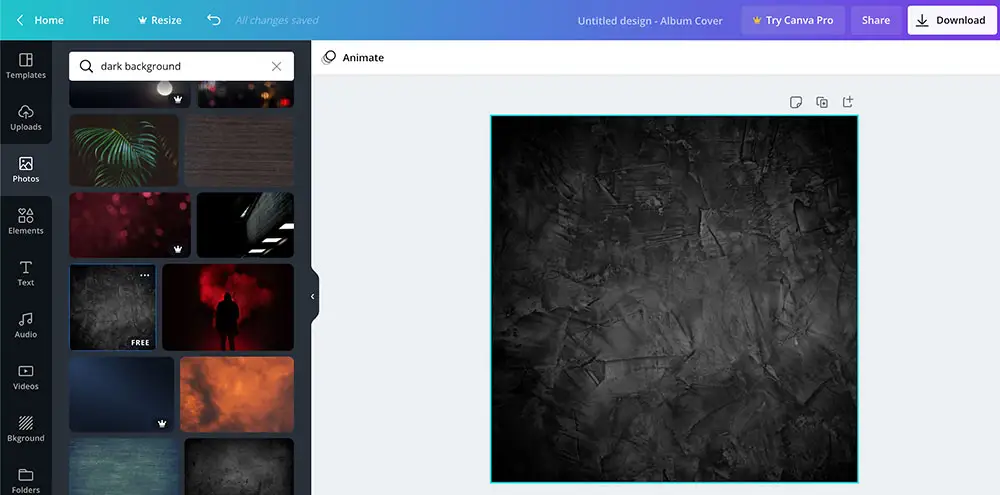The width and height of the screenshot is (1000, 495).
Task: Open options menu on gray texture photo
Action: (x=145, y=275)
